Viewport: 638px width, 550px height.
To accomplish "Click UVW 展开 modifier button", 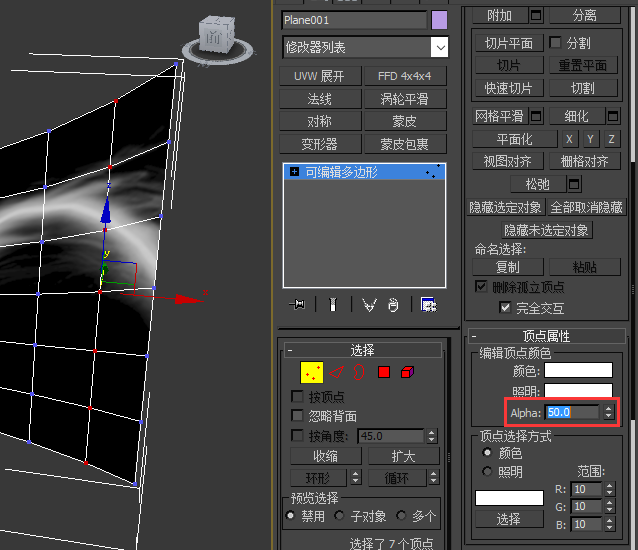I will click(320, 76).
